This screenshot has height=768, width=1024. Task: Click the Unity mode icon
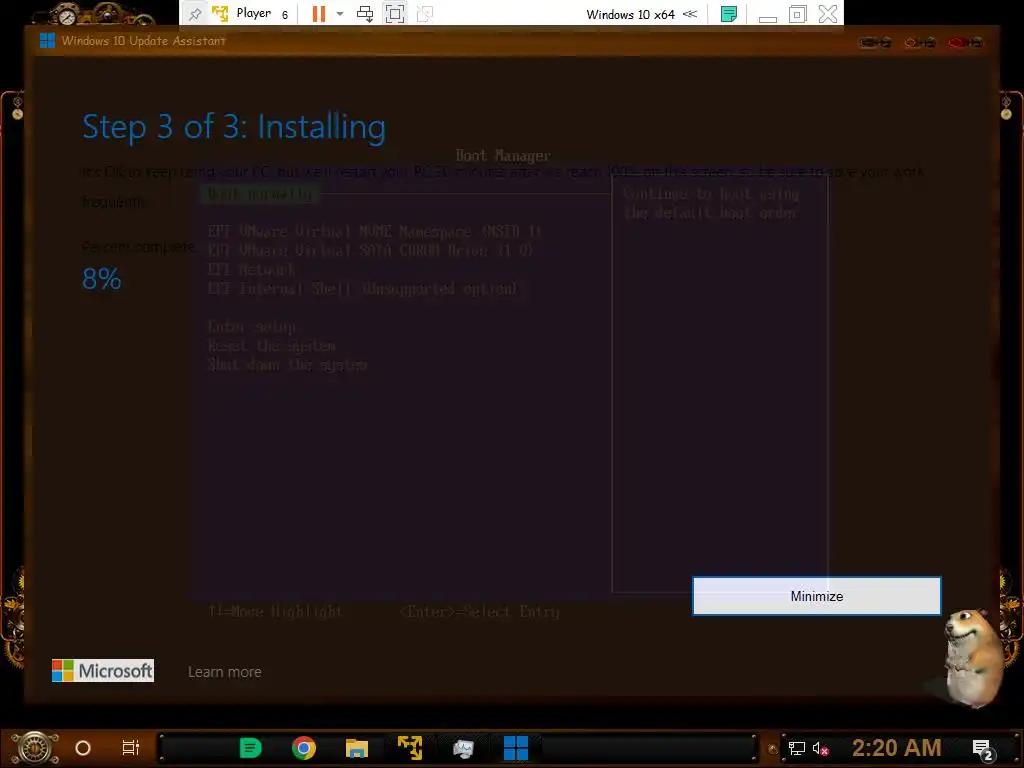[424, 14]
